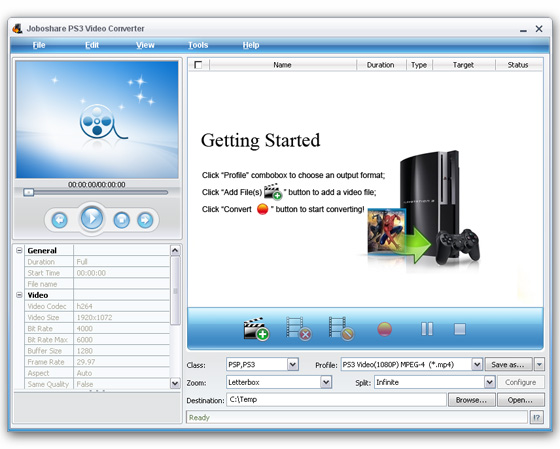The image size is (560, 449).
Task: Click the Clear all files filmstrip icon
Action: click(341, 329)
